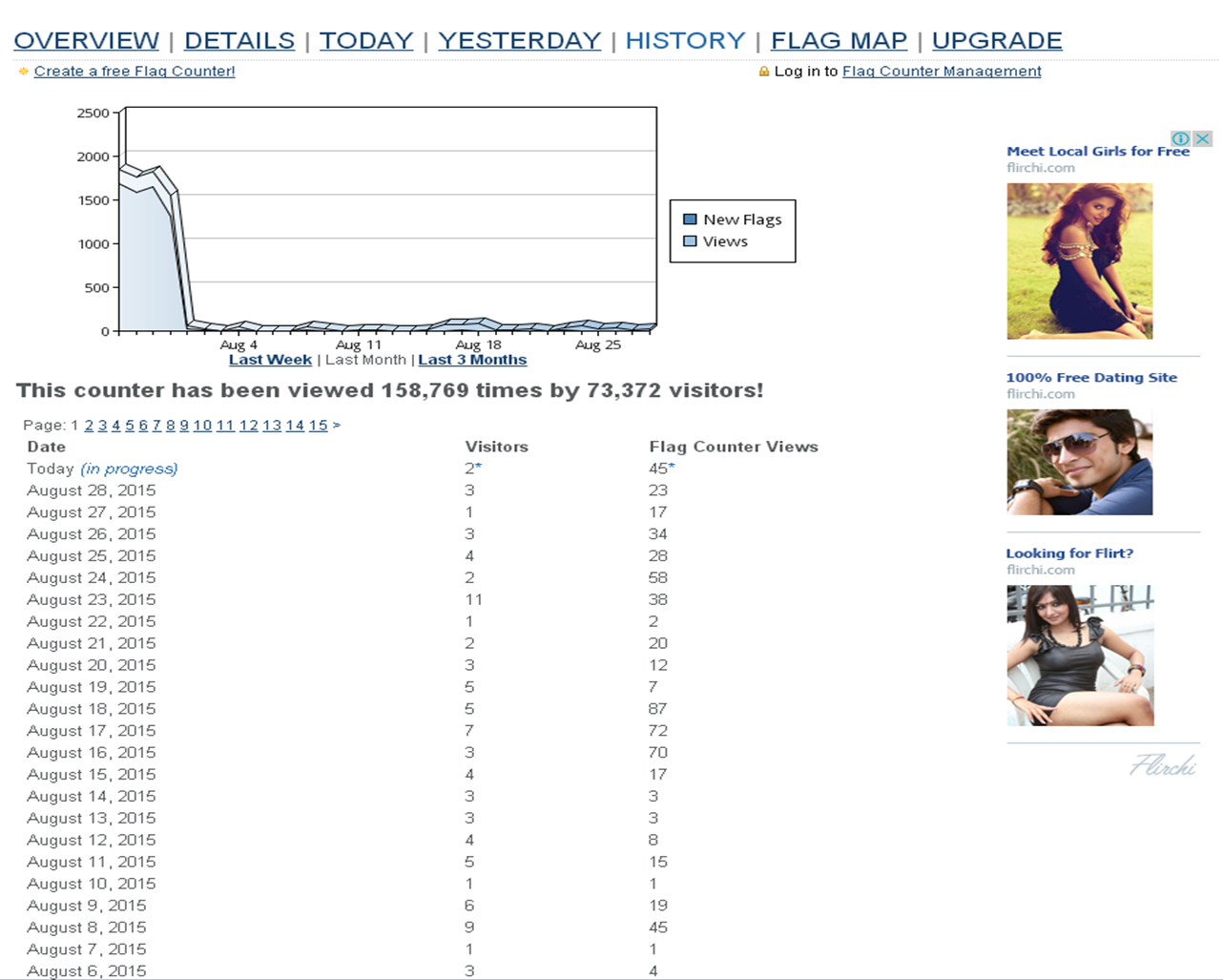This screenshot has height=980, width=1223.
Task: Click the August 28, 2015 date
Action: (x=92, y=490)
